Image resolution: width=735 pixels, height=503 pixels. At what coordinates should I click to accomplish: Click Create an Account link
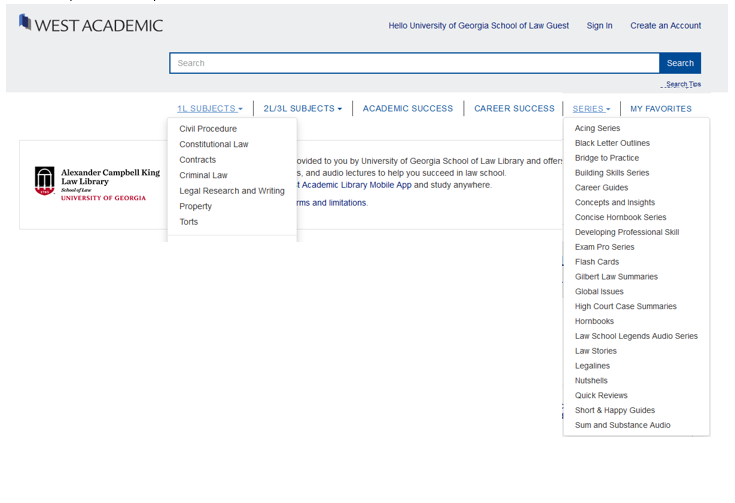pos(666,26)
